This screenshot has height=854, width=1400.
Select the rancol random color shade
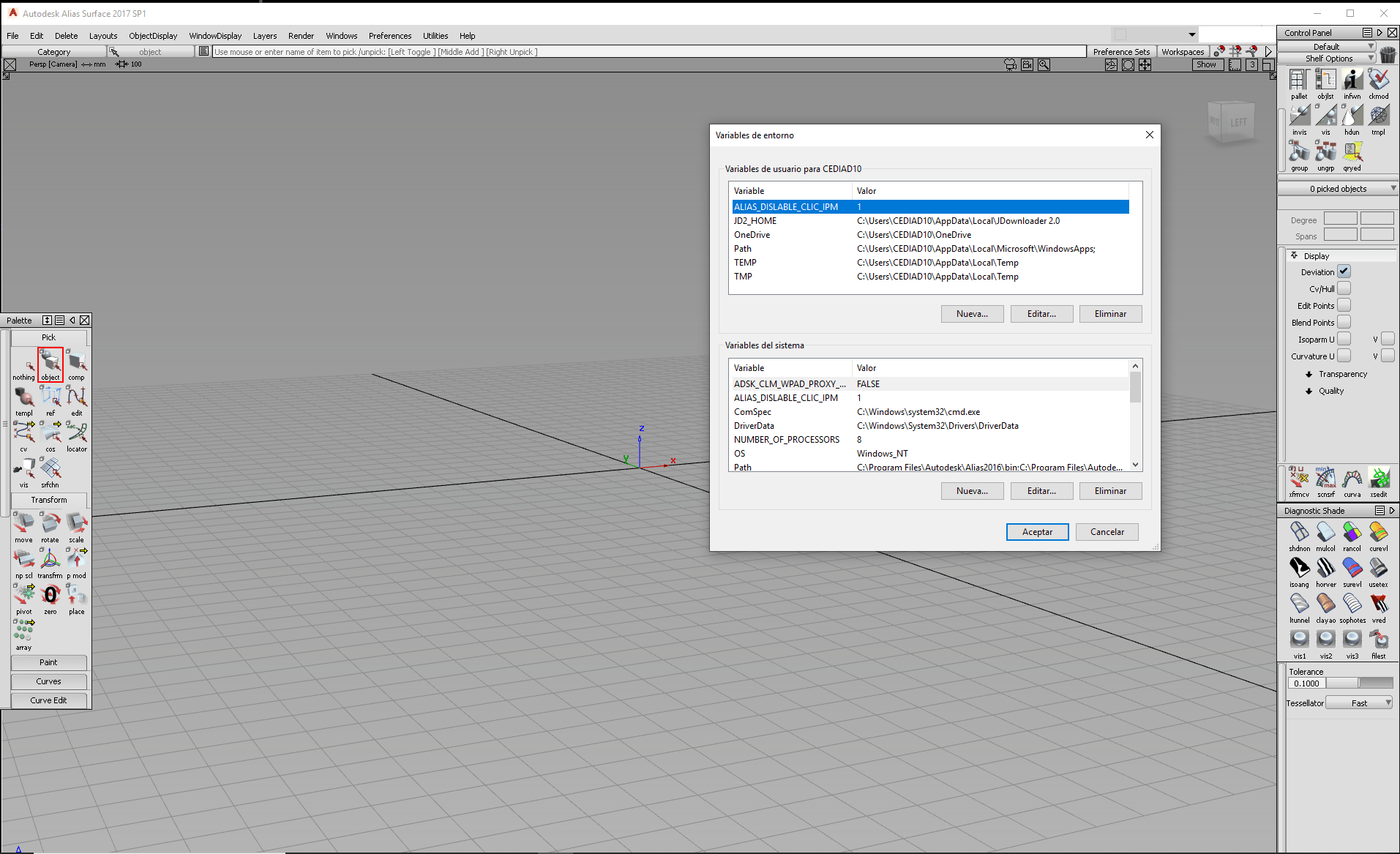click(x=1352, y=536)
